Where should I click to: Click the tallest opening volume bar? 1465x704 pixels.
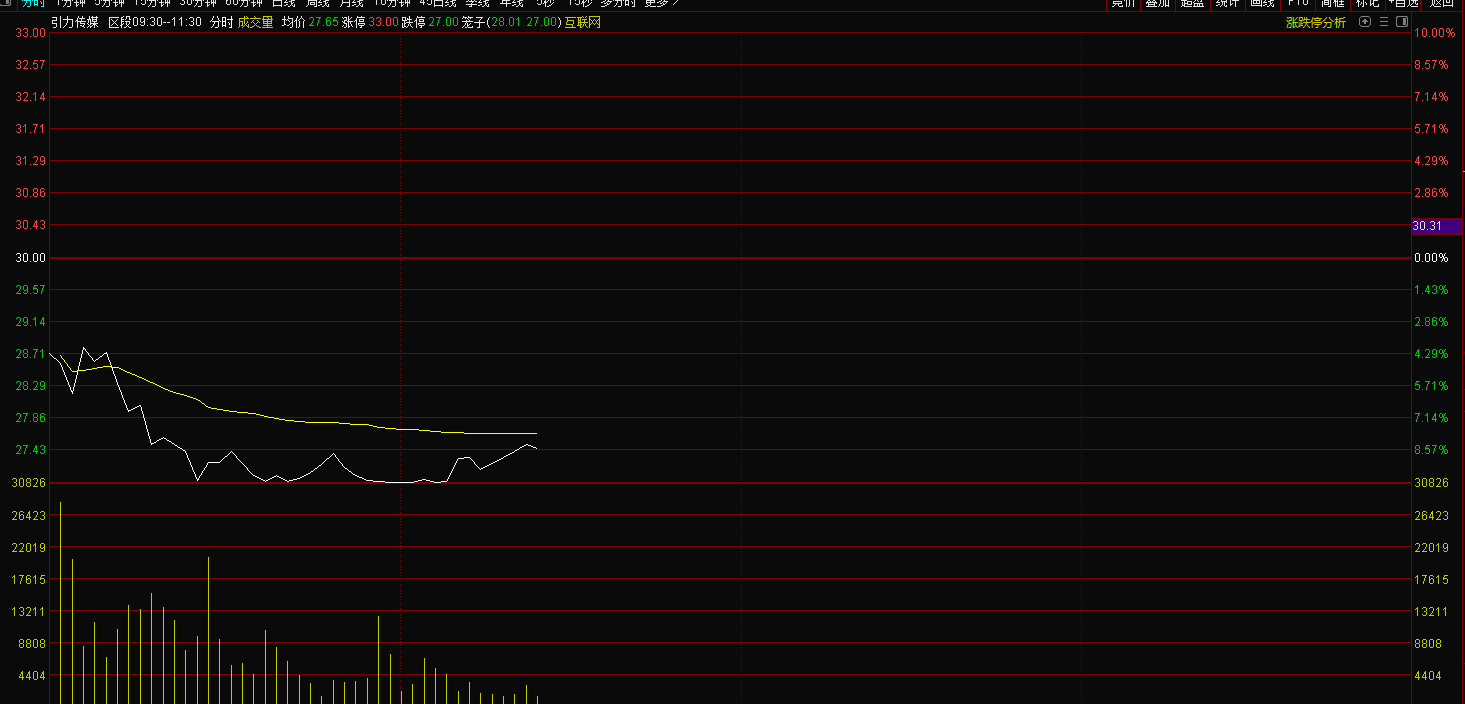point(60,600)
